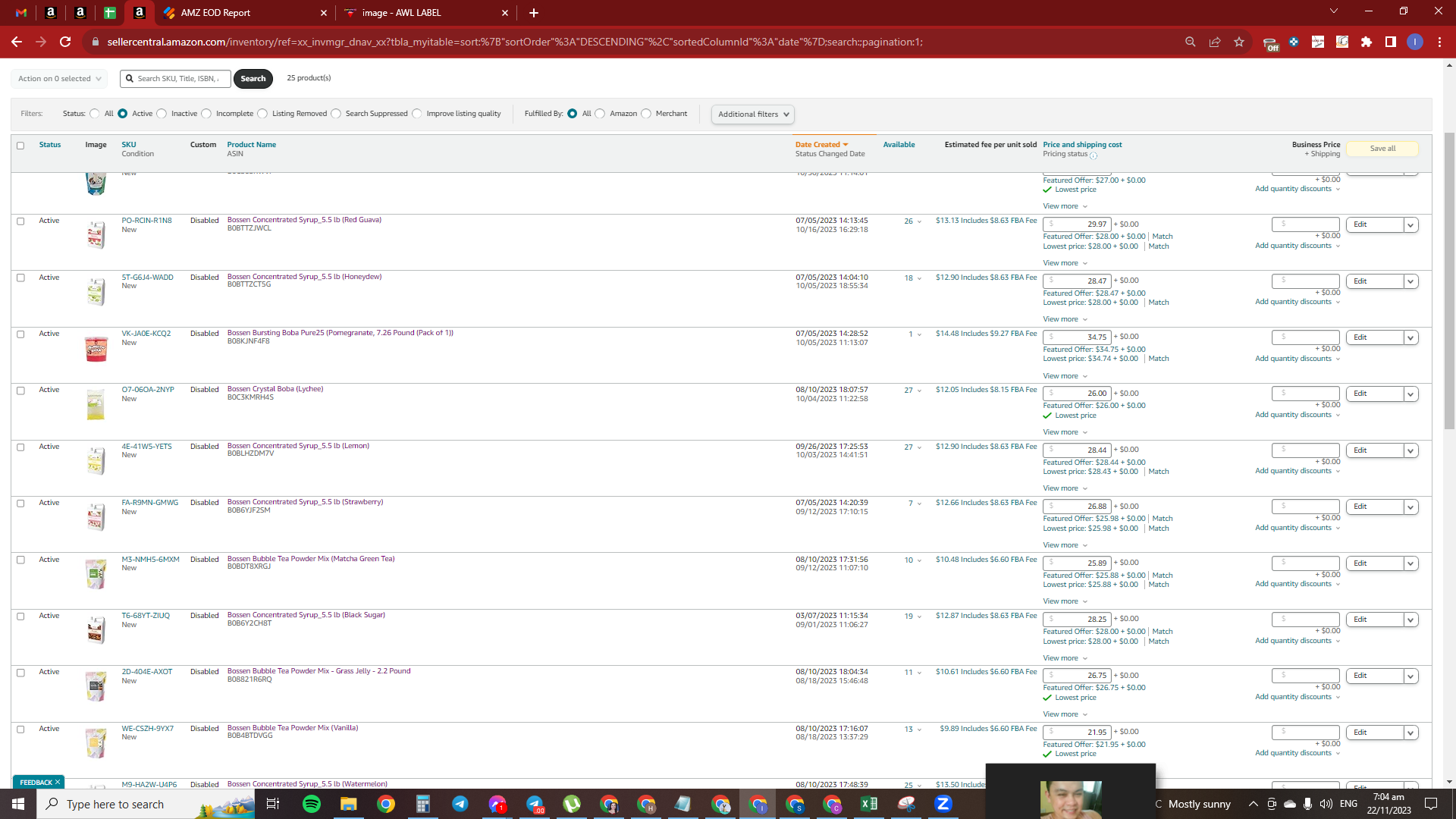The height and width of the screenshot is (819, 1456).
Task: Open Zoom from the taskbar
Action: (943, 804)
